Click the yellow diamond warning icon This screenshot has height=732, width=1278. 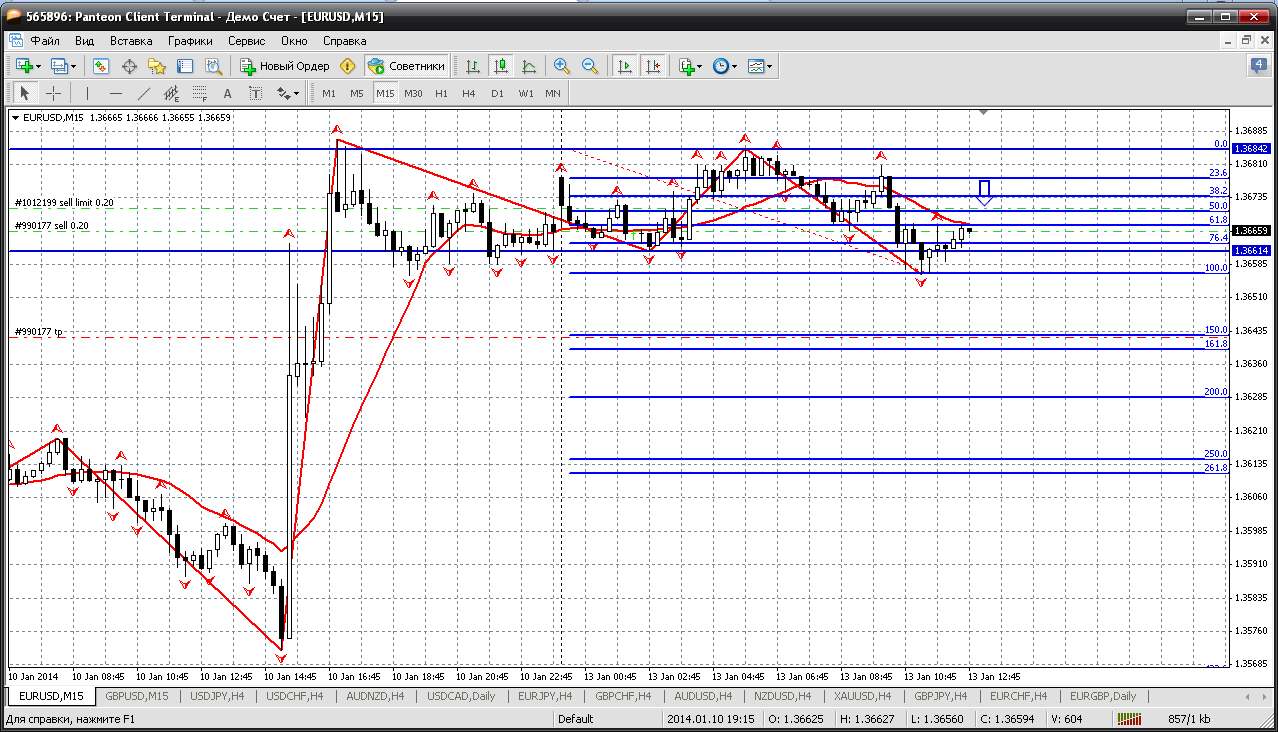coord(347,66)
